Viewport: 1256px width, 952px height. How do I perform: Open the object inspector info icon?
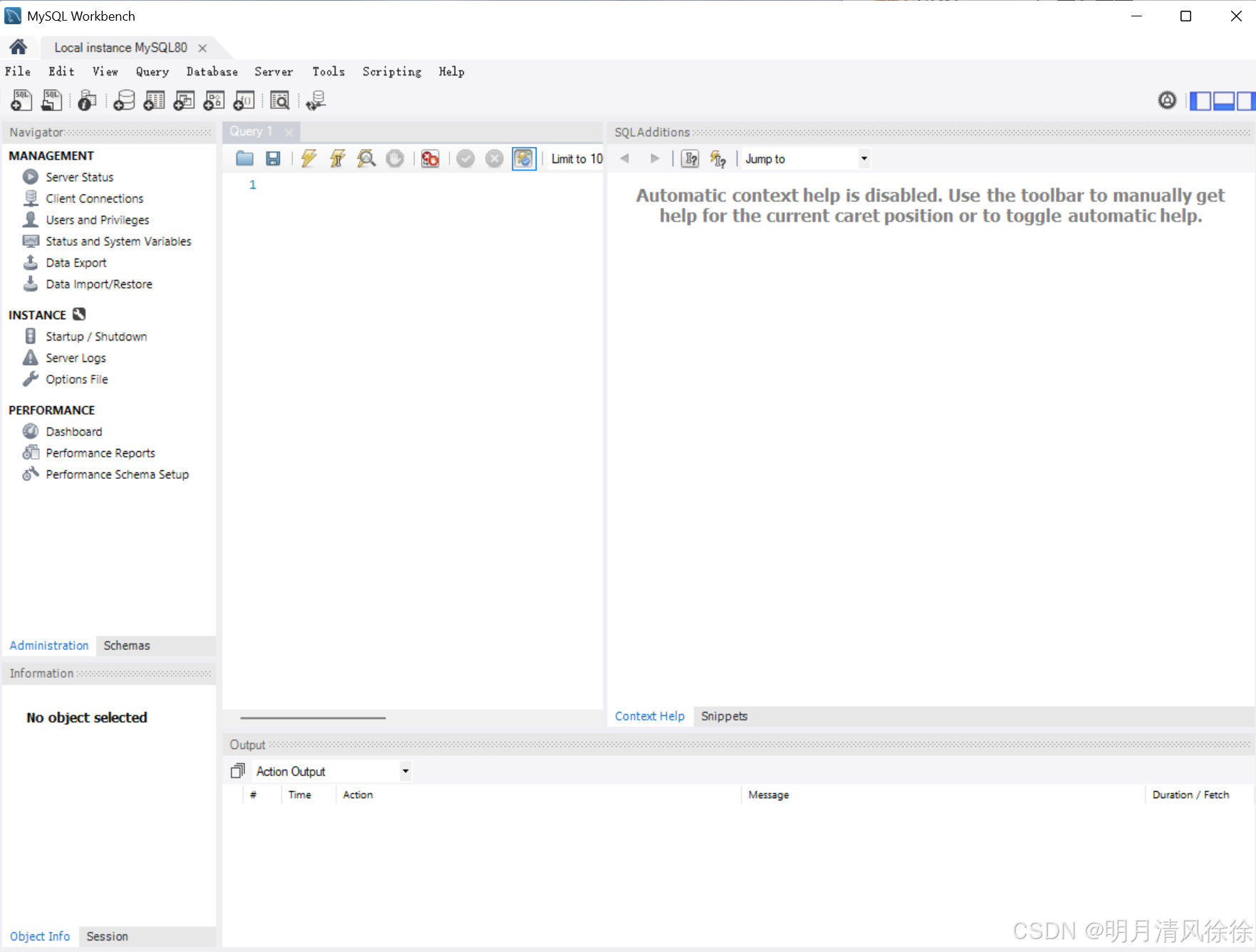pyautogui.click(x=87, y=100)
